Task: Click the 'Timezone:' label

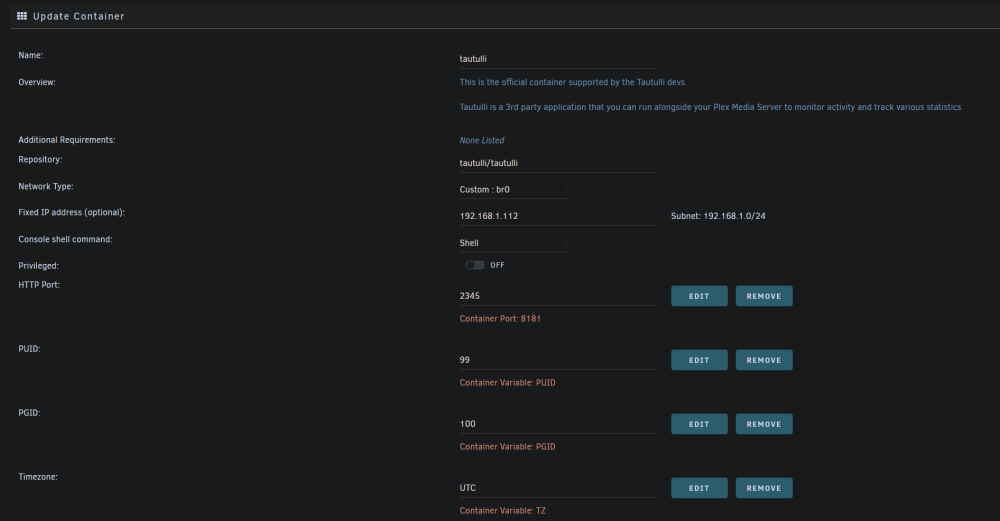Action: 38,477
